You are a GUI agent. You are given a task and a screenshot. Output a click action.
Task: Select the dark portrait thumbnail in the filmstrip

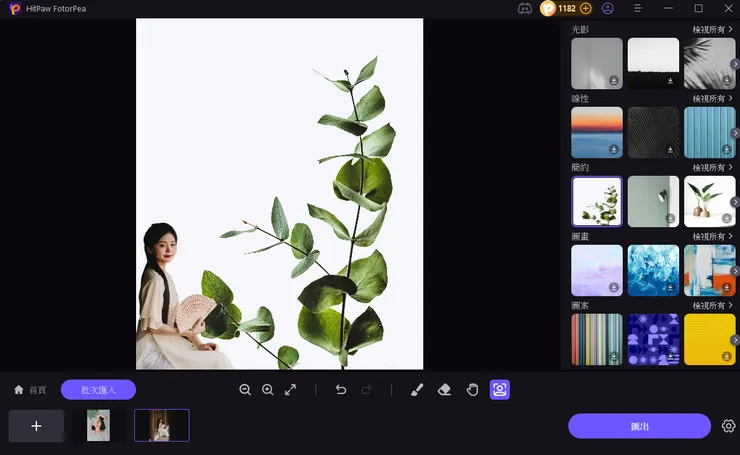click(162, 426)
